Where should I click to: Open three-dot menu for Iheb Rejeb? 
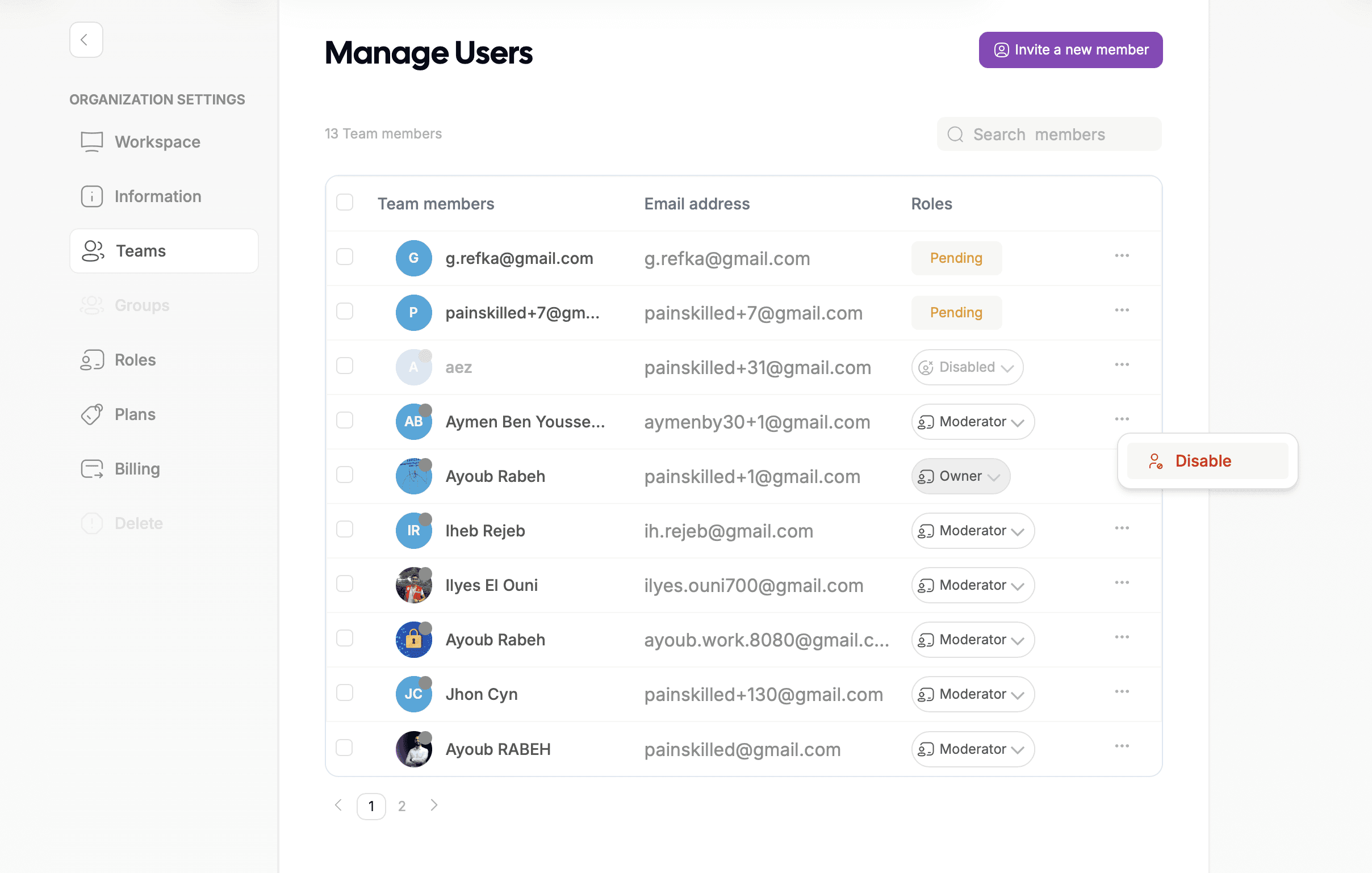point(1122,528)
